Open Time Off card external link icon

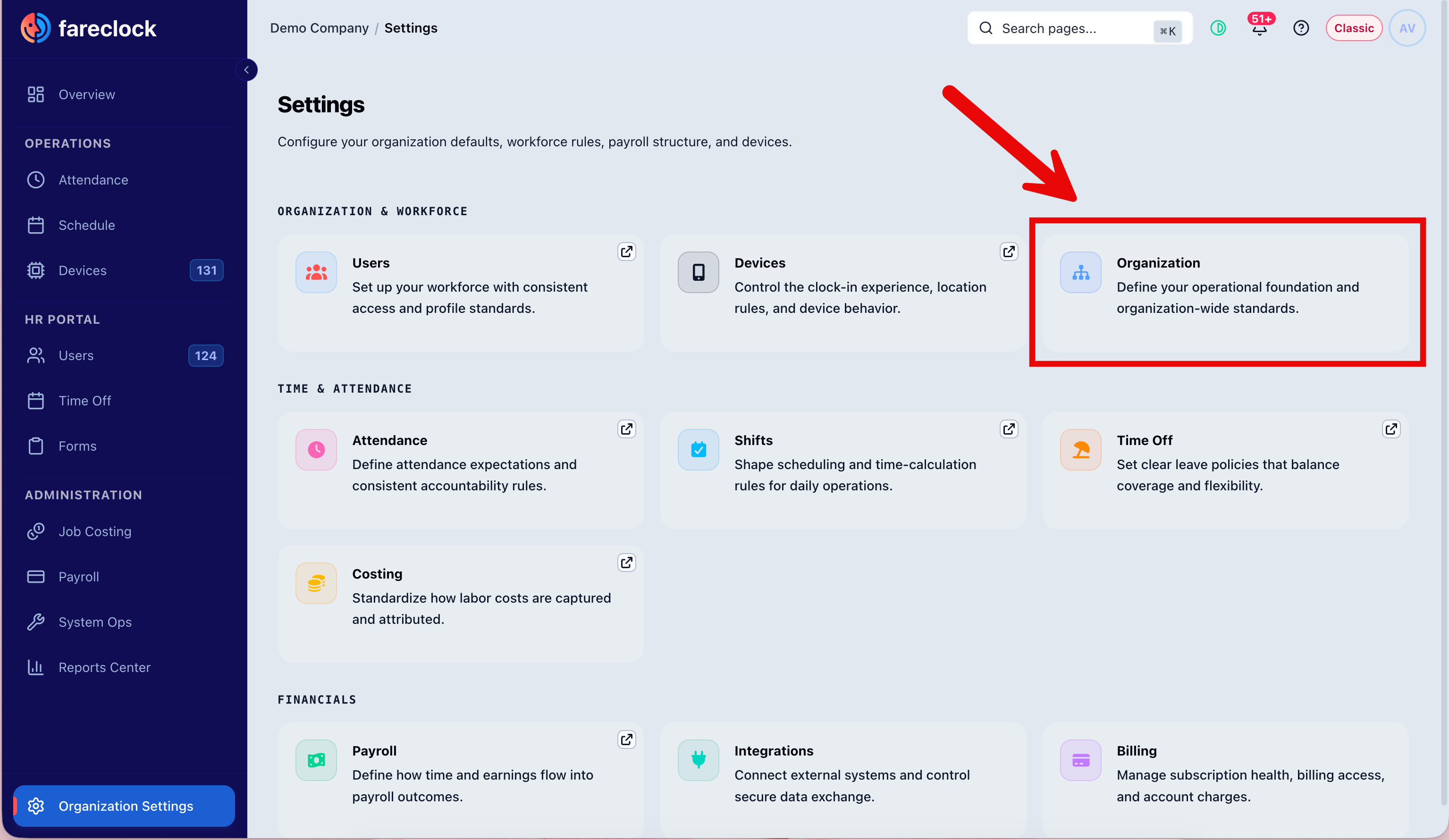[1391, 429]
